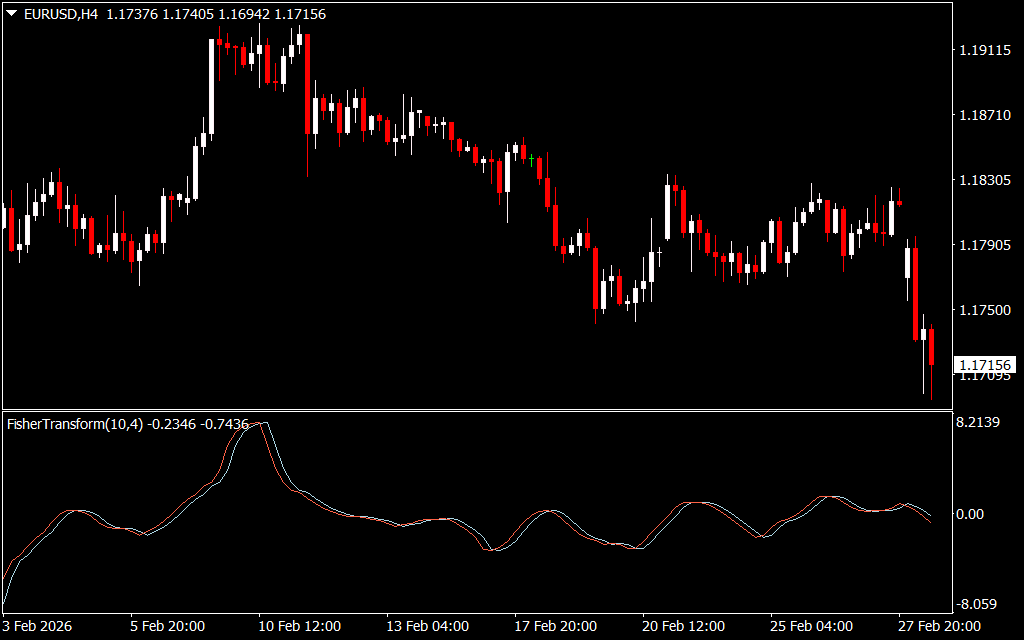Click the 1.17500 price axis label
The width and height of the screenshot is (1024, 640).
click(985, 311)
